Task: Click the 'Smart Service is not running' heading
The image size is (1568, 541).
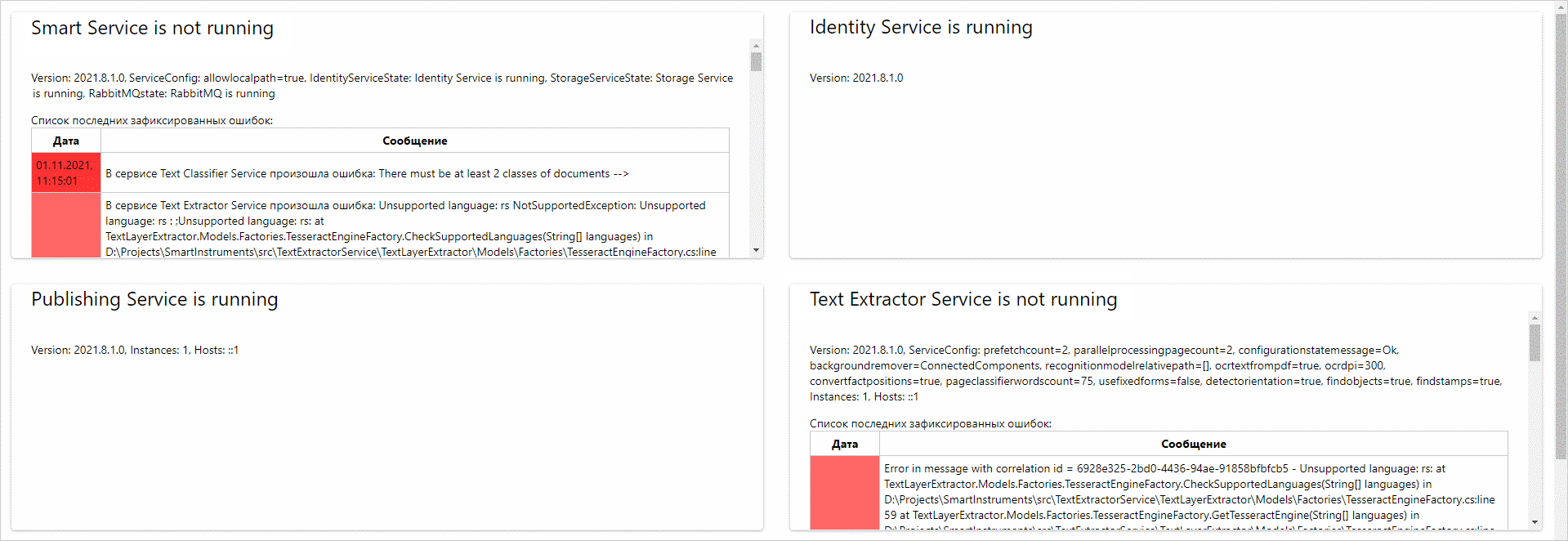Action: pyautogui.click(x=152, y=28)
